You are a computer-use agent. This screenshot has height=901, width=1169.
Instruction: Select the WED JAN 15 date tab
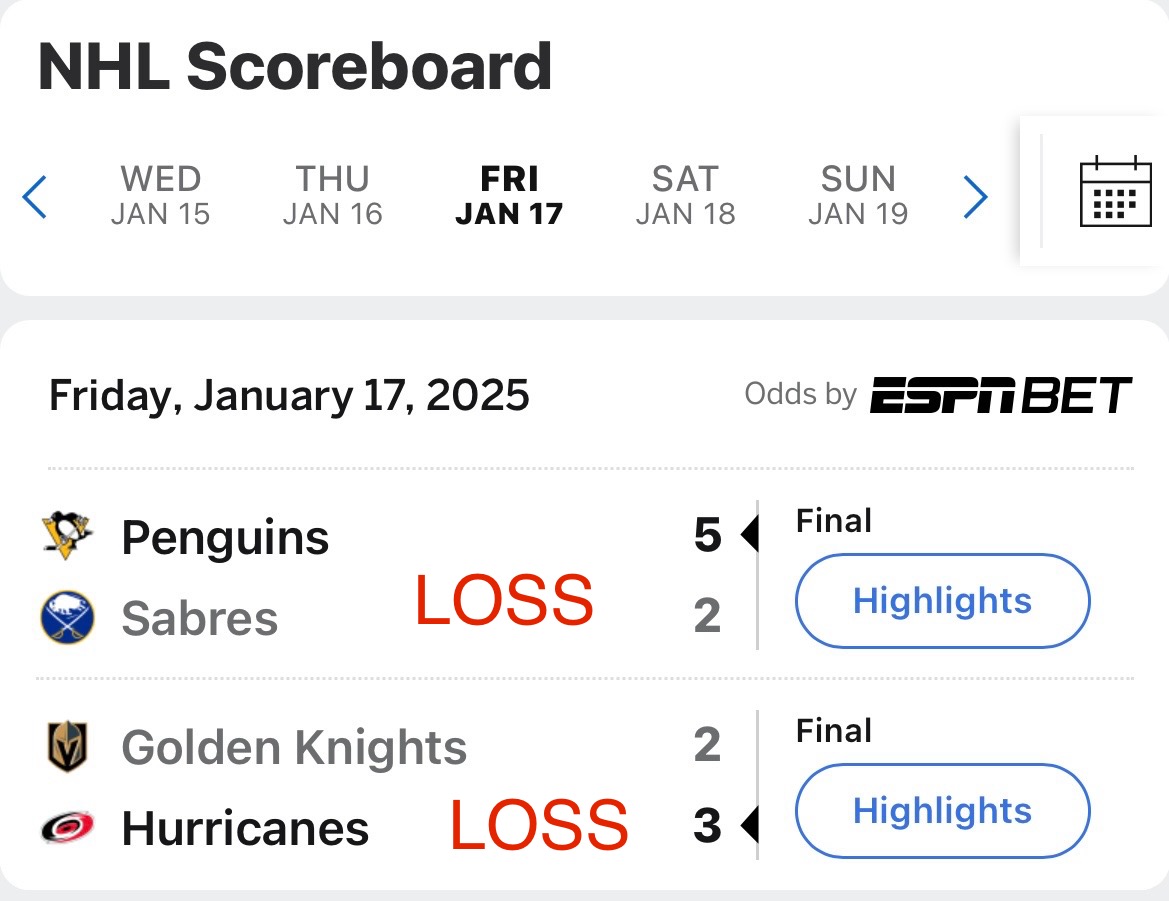tap(160, 195)
